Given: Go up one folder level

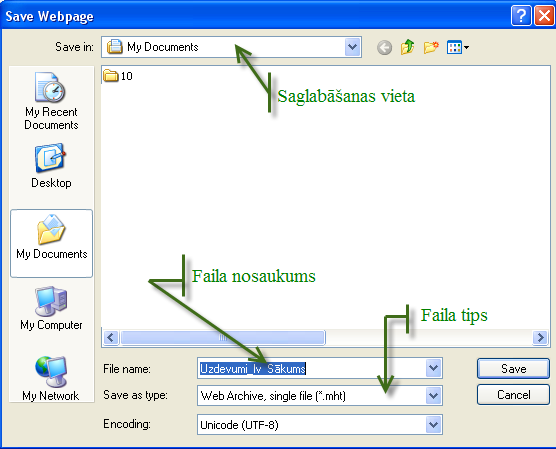Looking at the screenshot, I should (408, 47).
